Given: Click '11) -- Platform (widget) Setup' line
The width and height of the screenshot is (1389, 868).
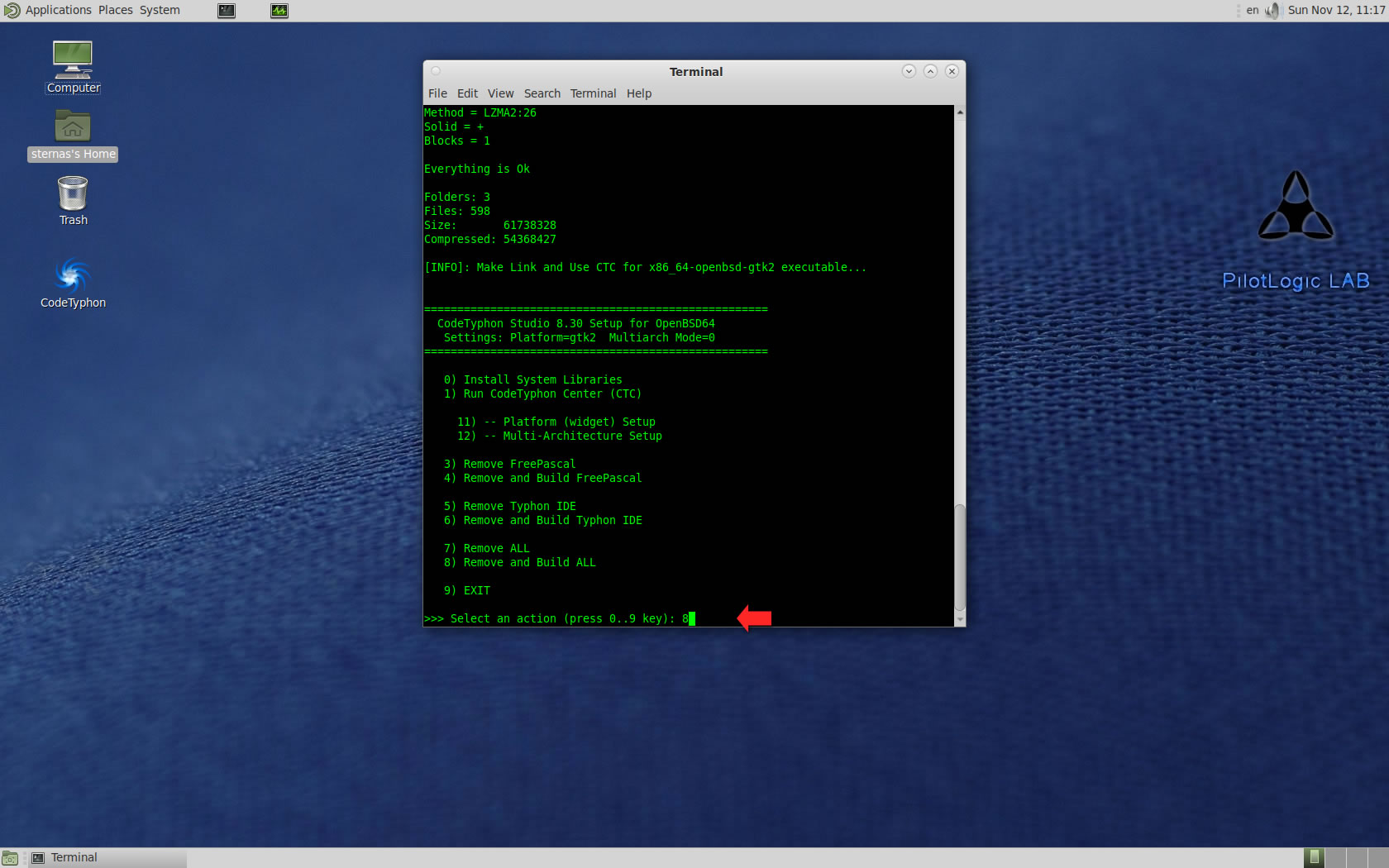Looking at the screenshot, I should [x=556, y=422].
